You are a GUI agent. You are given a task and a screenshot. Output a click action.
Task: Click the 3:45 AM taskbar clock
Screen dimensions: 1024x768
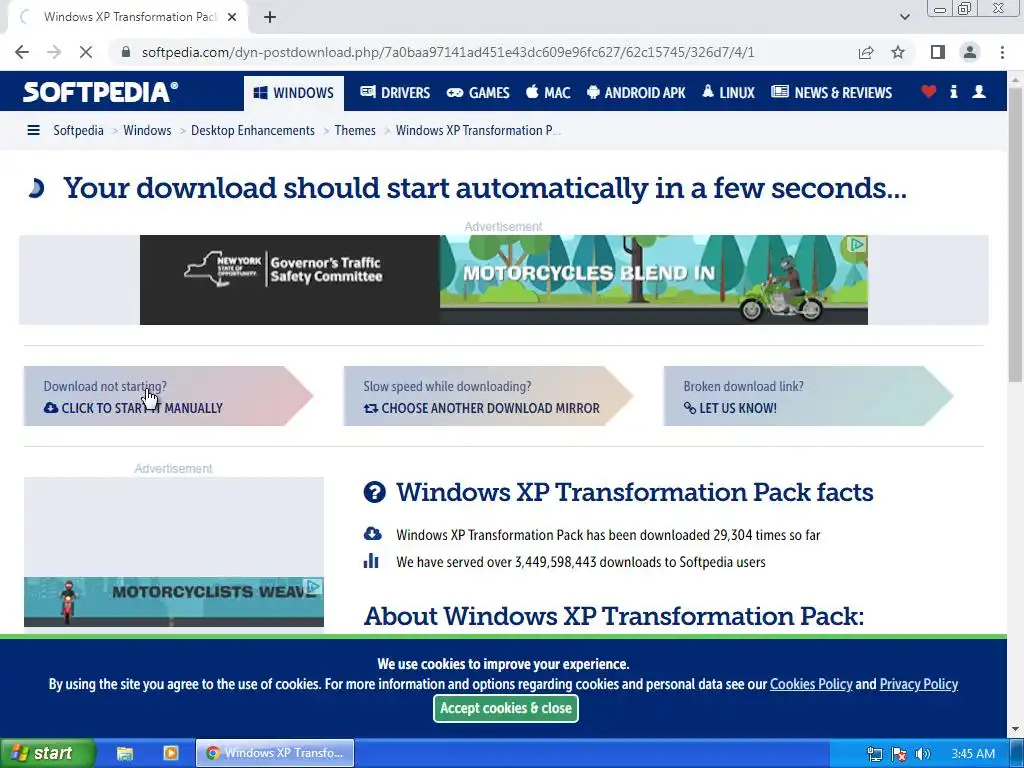coord(973,754)
